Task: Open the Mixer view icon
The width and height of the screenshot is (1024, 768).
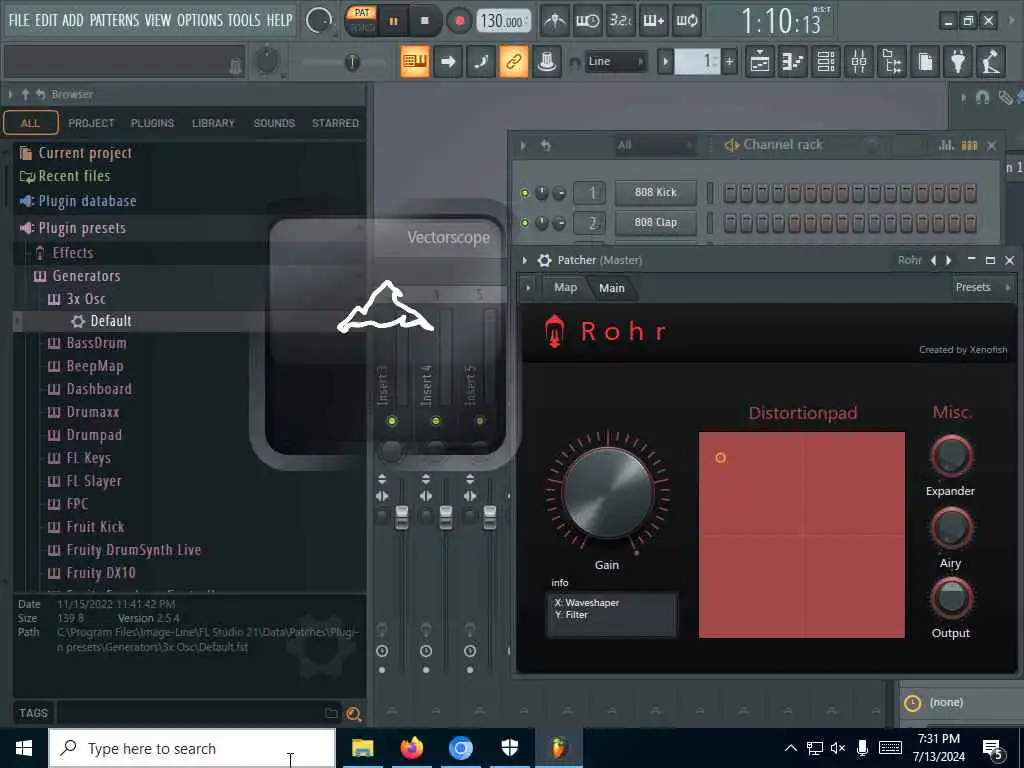Action: tap(859, 62)
